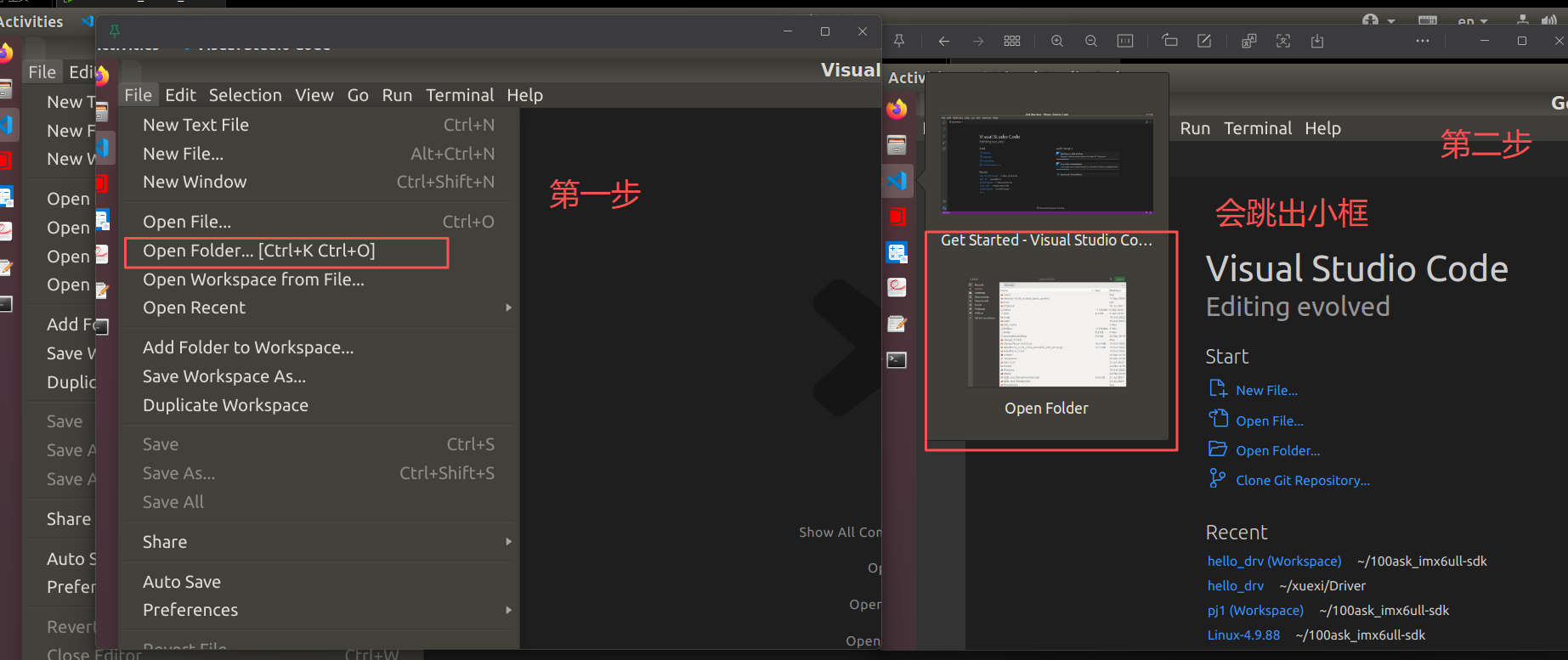Select the Get Started VS Code window thumbnail
Image resolution: width=1568 pixels, height=660 pixels.
tap(1047, 164)
